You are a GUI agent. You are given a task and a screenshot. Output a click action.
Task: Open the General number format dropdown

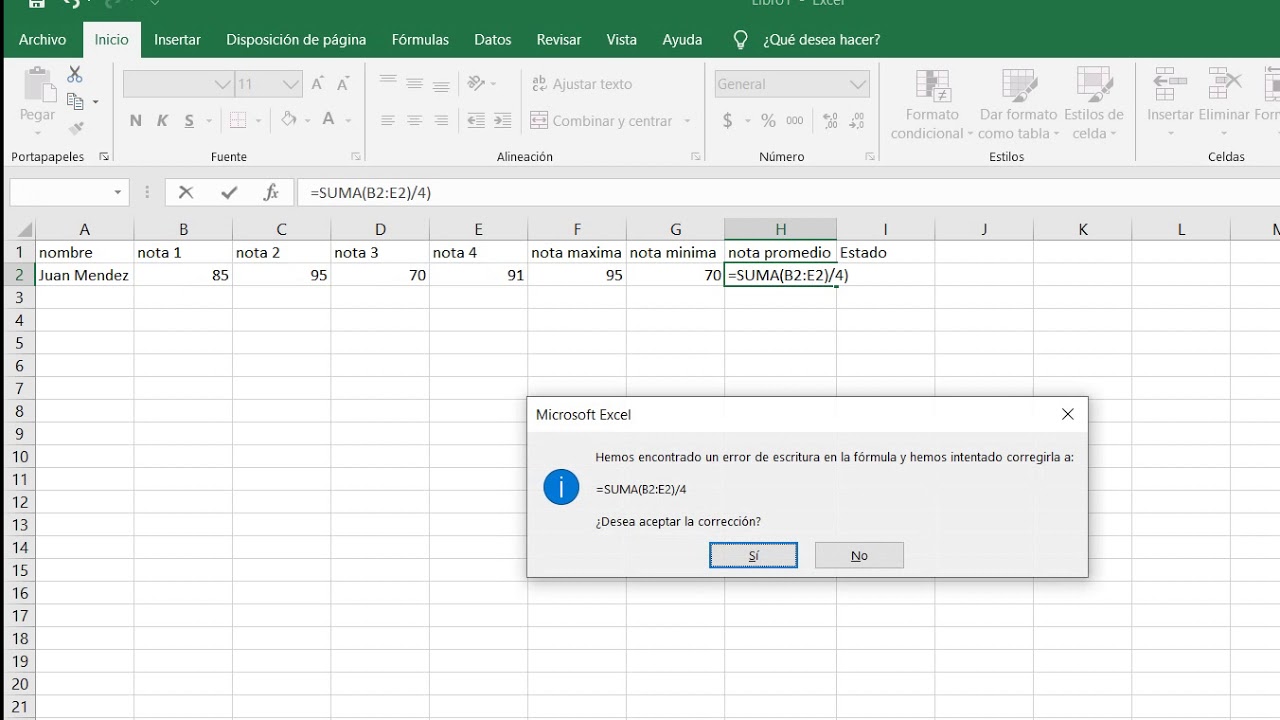858,84
